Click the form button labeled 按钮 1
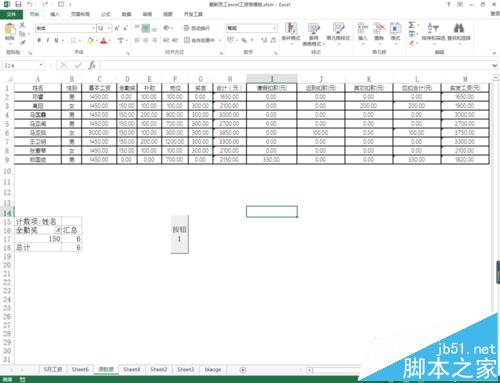This screenshot has width=500, height=383. click(x=179, y=234)
